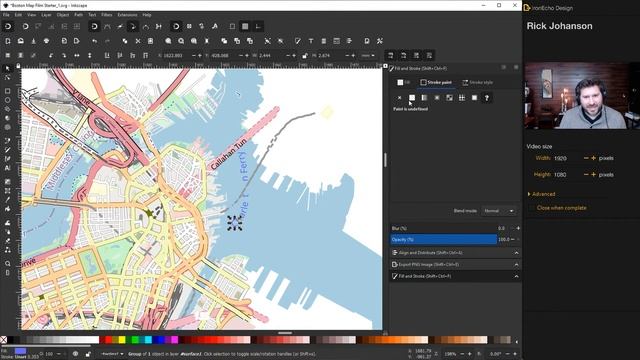Click the New document icon
The width and height of the screenshot is (640, 360).
[8, 41]
